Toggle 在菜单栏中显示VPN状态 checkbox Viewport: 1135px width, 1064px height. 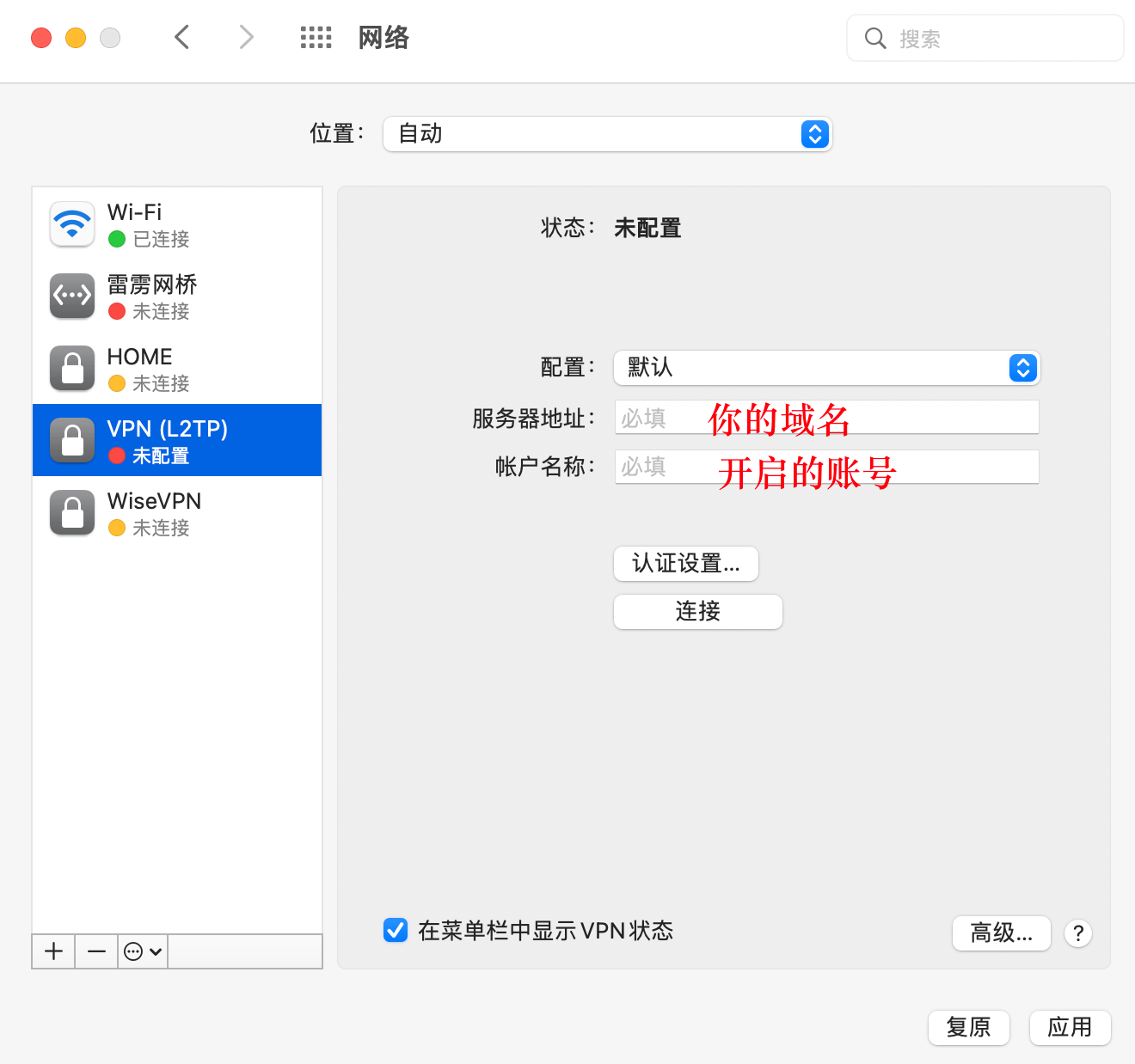pyautogui.click(x=396, y=930)
